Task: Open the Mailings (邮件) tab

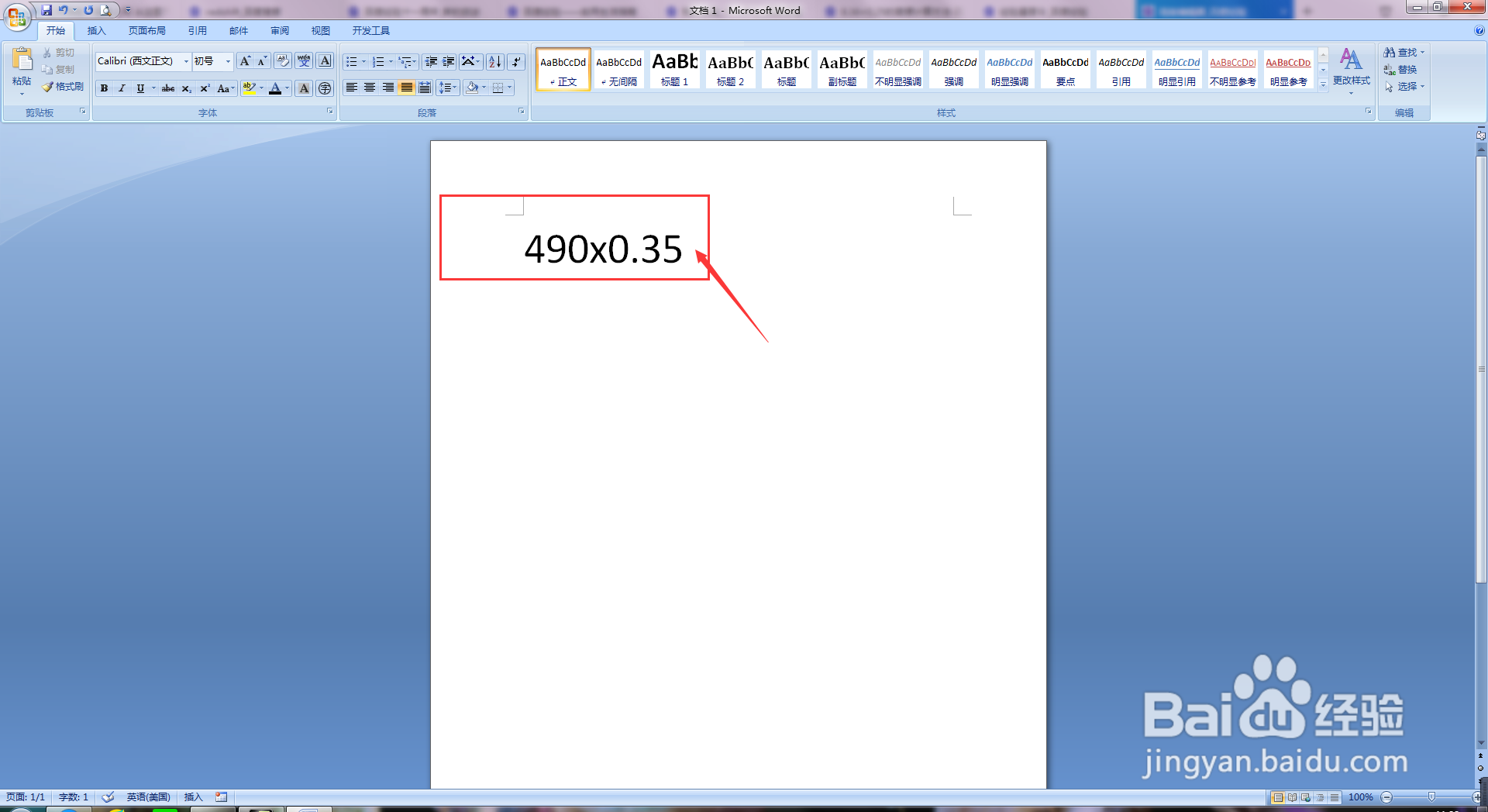Action: tap(239, 31)
